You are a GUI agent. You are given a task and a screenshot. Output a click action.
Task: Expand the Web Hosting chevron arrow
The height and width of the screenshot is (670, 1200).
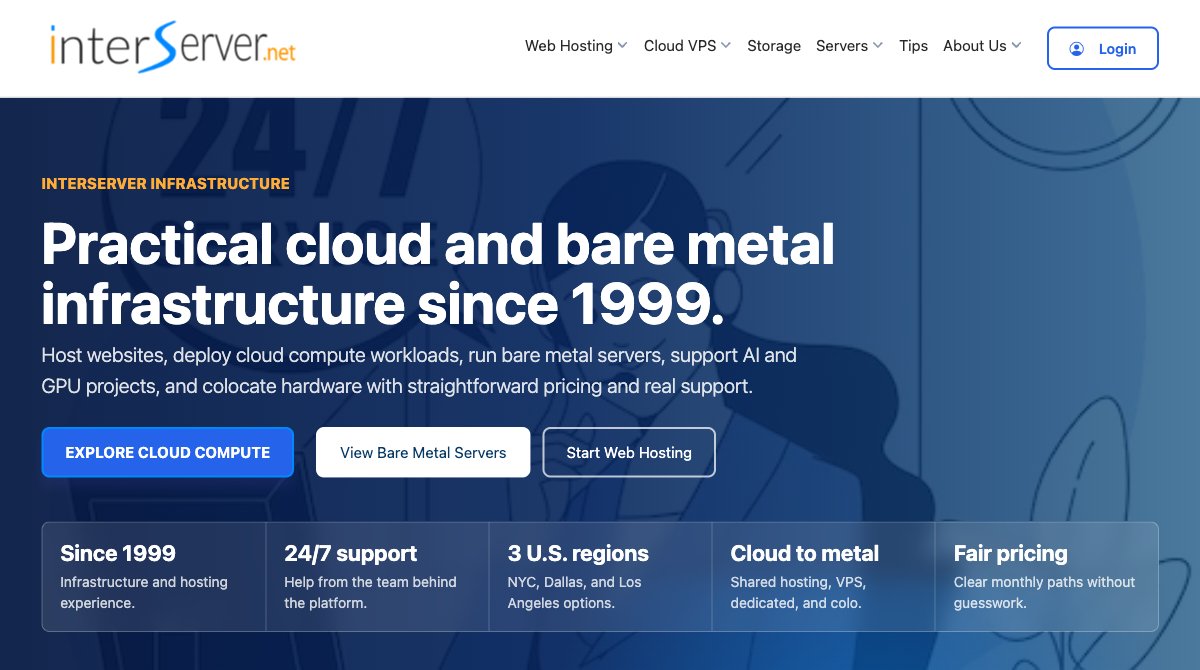(x=622, y=46)
